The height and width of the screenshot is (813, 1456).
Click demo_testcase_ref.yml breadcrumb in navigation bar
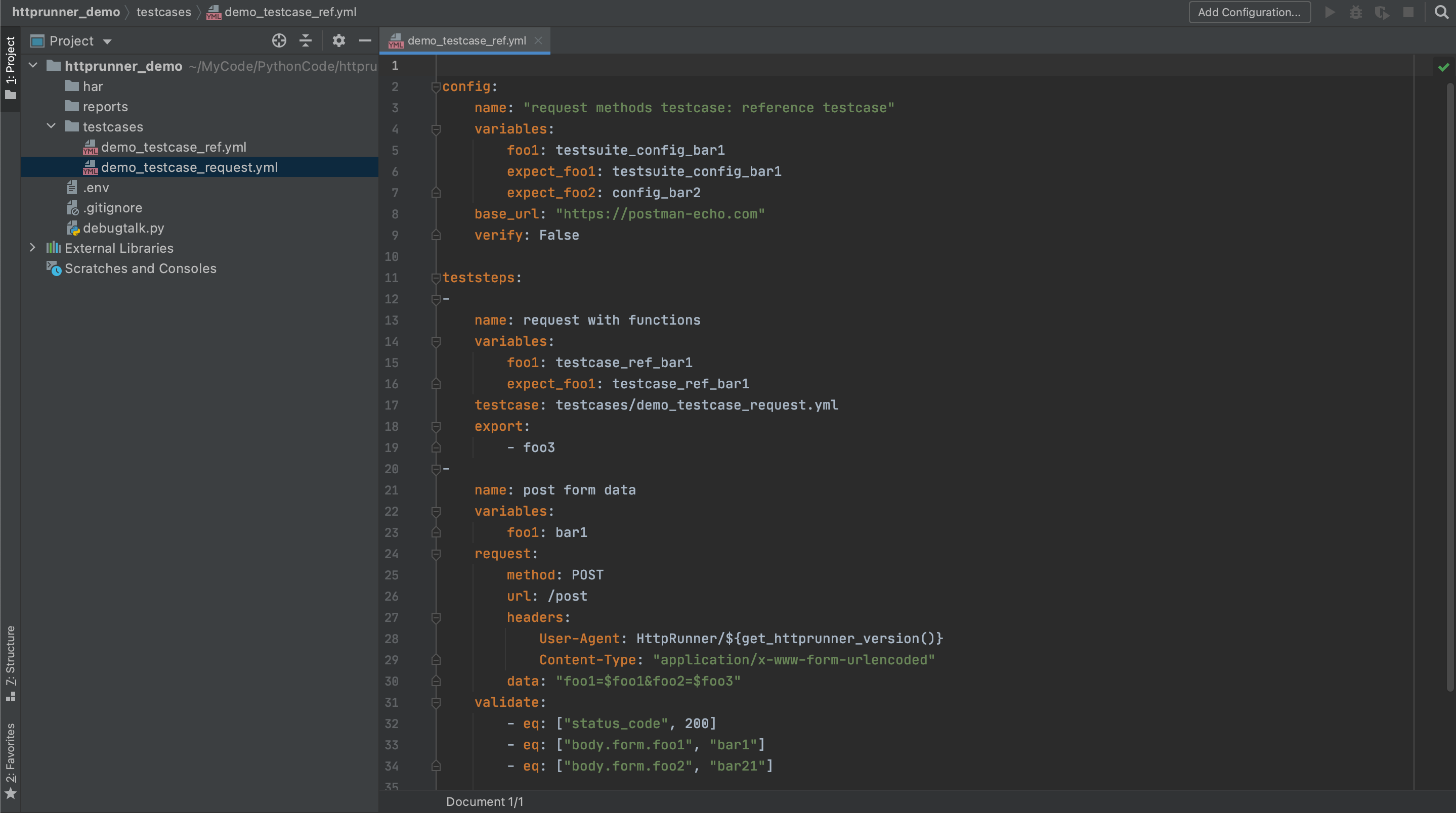tap(281, 12)
